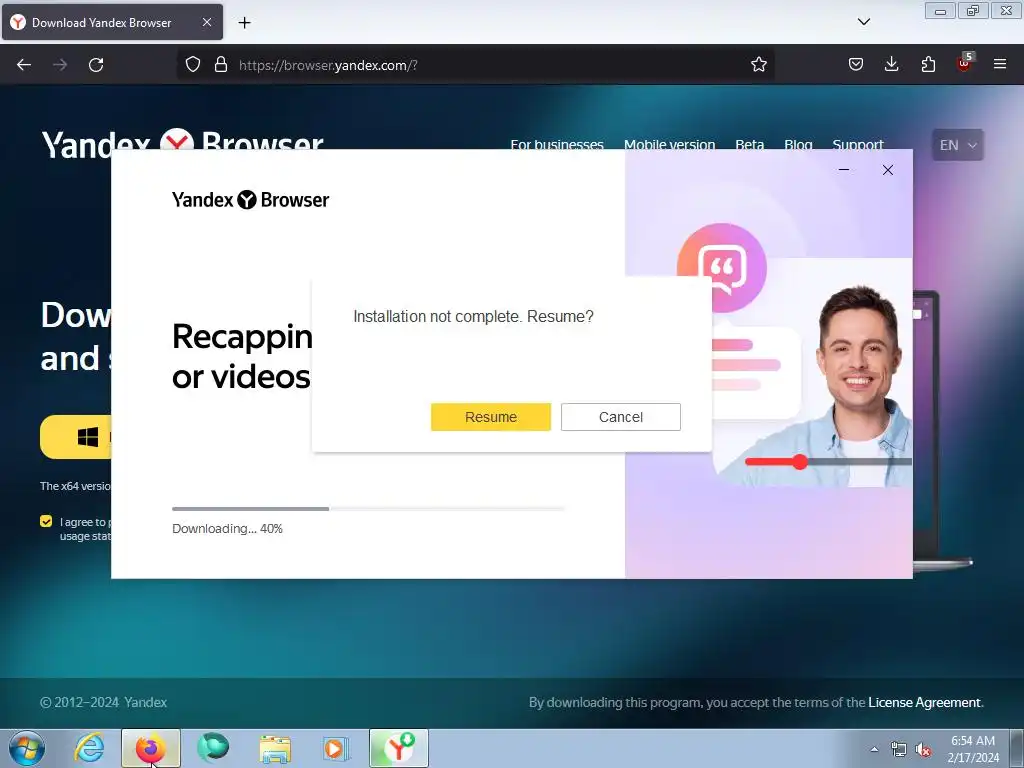Go back using the browser's back arrow
The width and height of the screenshot is (1024, 768).
pos(24,65)
